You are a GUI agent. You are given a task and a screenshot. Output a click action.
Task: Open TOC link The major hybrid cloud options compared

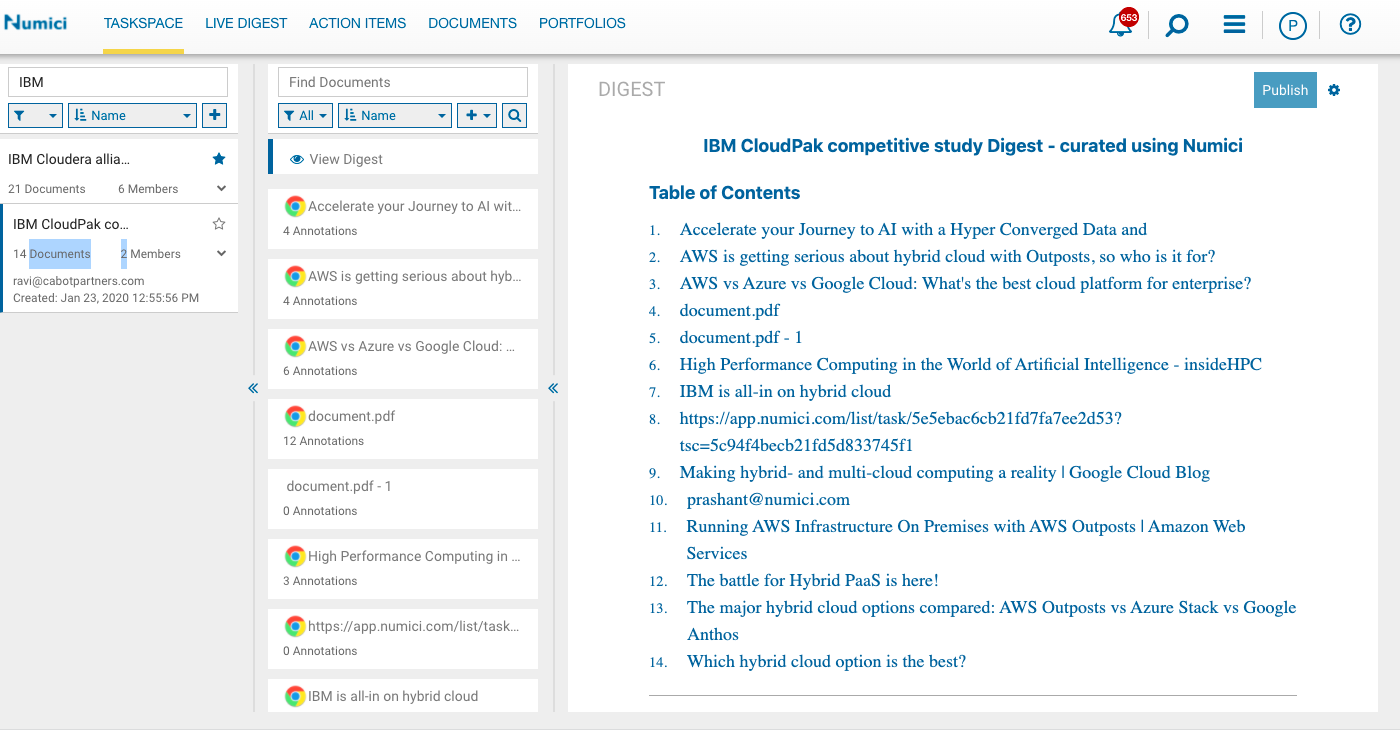coord(991,620)
